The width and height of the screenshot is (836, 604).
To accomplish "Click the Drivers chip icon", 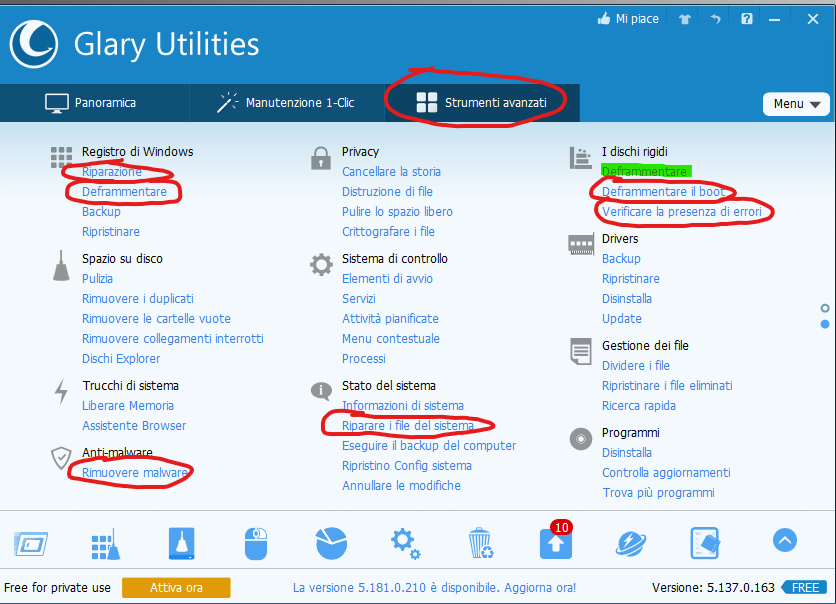I will pos(581,244).
